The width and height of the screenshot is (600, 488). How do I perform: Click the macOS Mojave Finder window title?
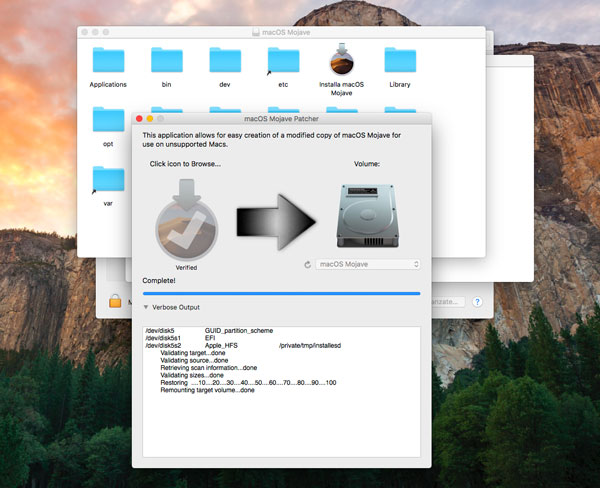(286, 33)
